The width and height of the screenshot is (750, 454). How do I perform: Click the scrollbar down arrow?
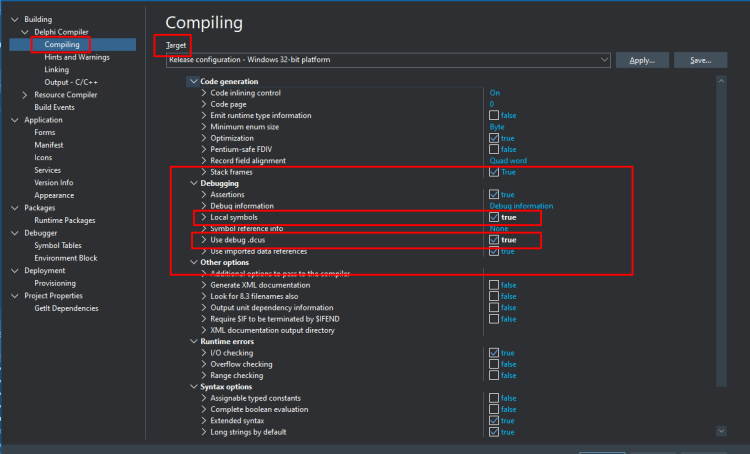click(721, 431)
